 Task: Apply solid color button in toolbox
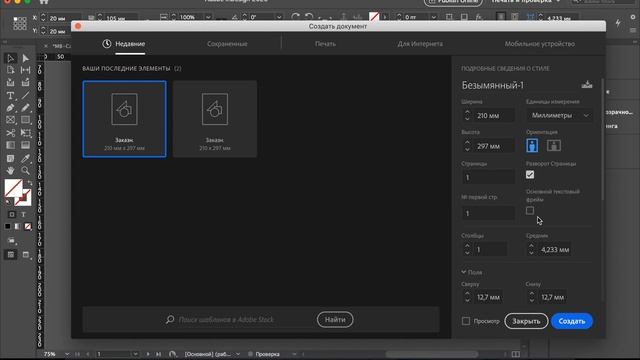(8, 227)
